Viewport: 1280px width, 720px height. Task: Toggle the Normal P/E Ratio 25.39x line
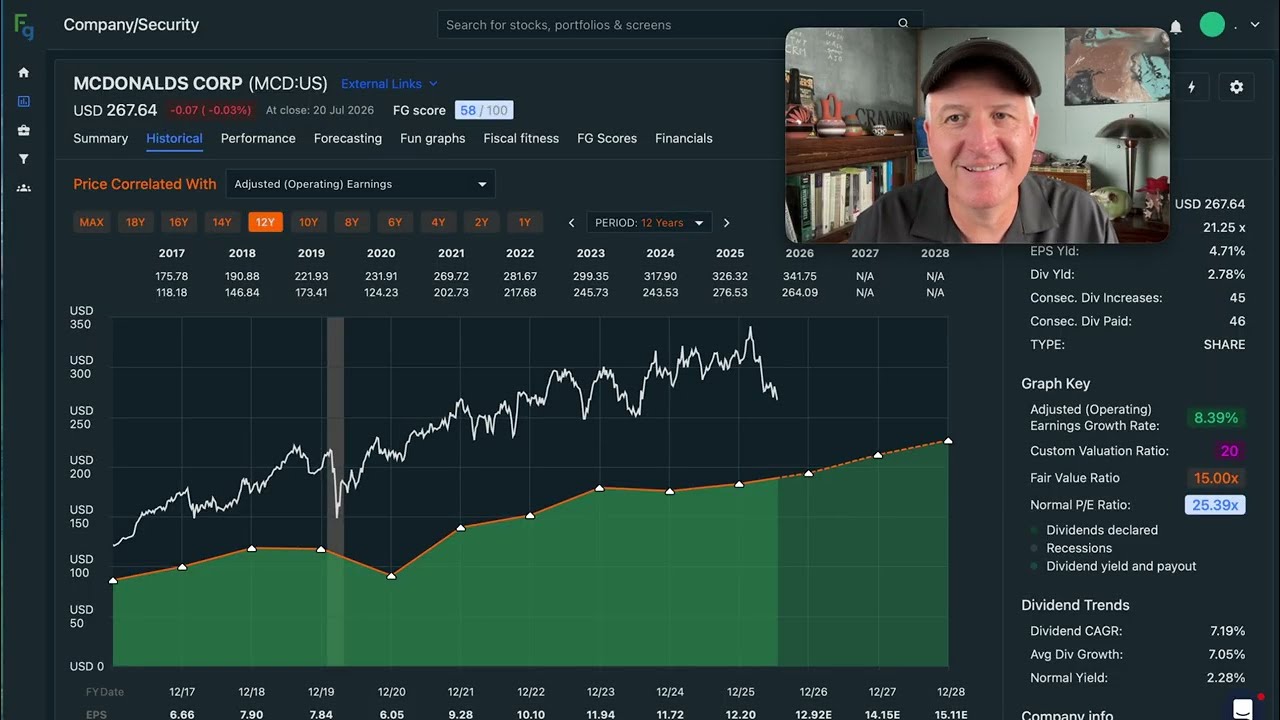(1215, 505)
